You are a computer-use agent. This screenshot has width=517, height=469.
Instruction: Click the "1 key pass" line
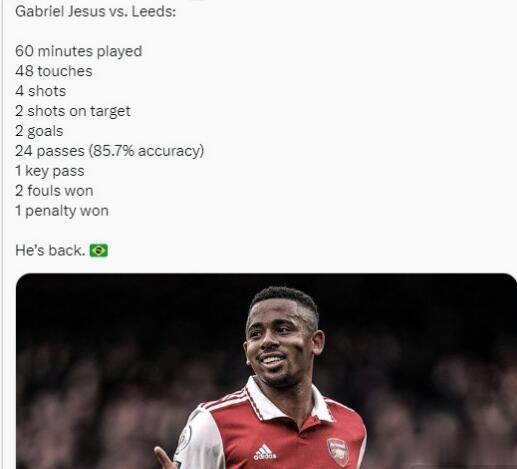50,171
